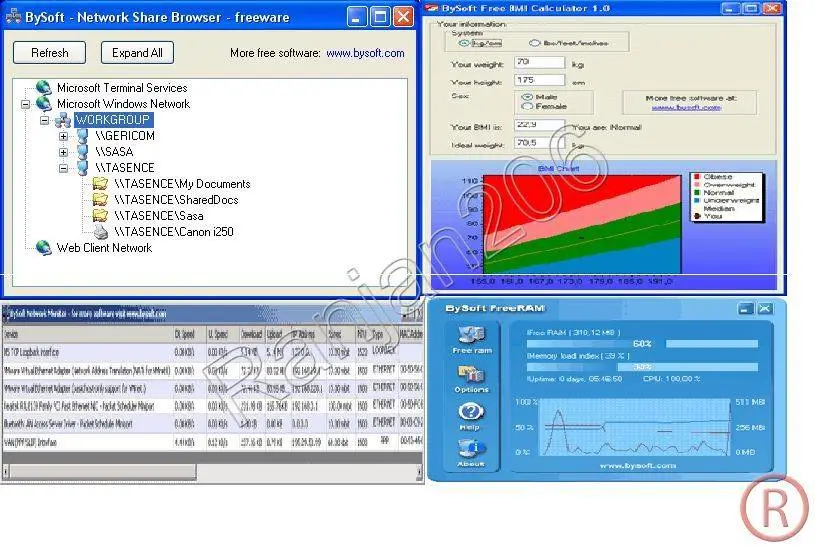Click the Refresh button
Viewport: 815px width, 548px height.
pos(49,53)
